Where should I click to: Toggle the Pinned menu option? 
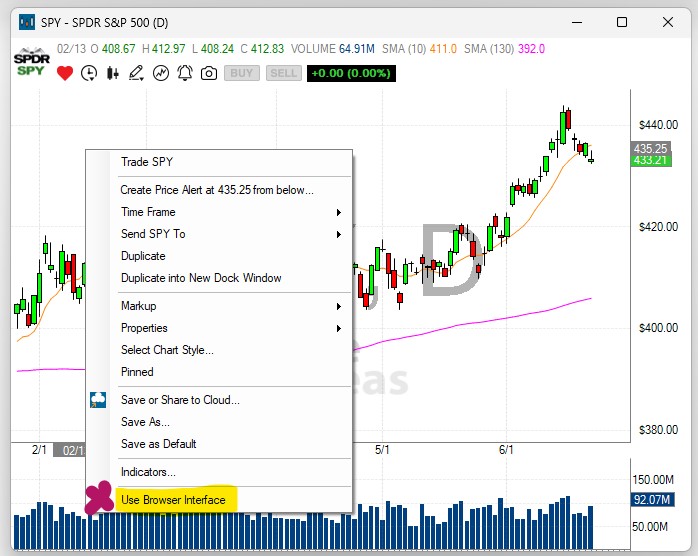(137, 372)
